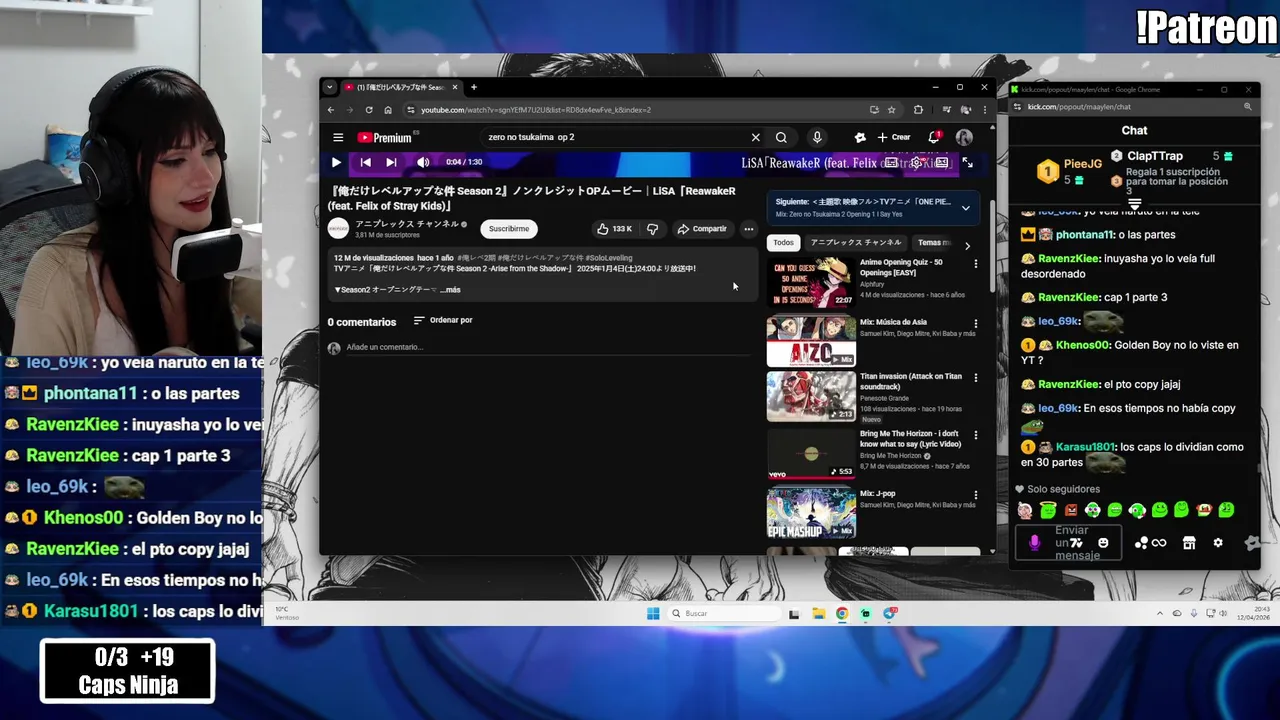Show hidden system tray icons
This screenshot has height=720, width=1280.
[1160, 613]
